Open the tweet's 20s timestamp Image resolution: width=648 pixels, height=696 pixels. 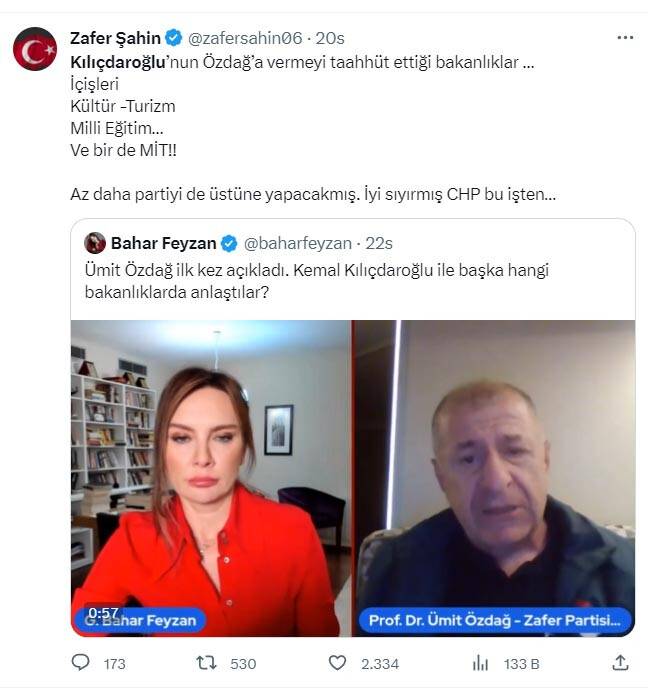[330, 38]
